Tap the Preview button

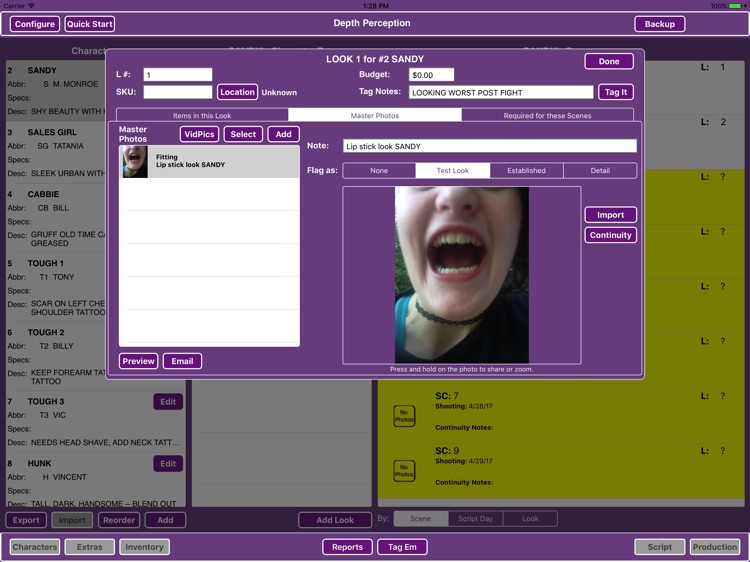pyautogui.click(x=138, y=361)
